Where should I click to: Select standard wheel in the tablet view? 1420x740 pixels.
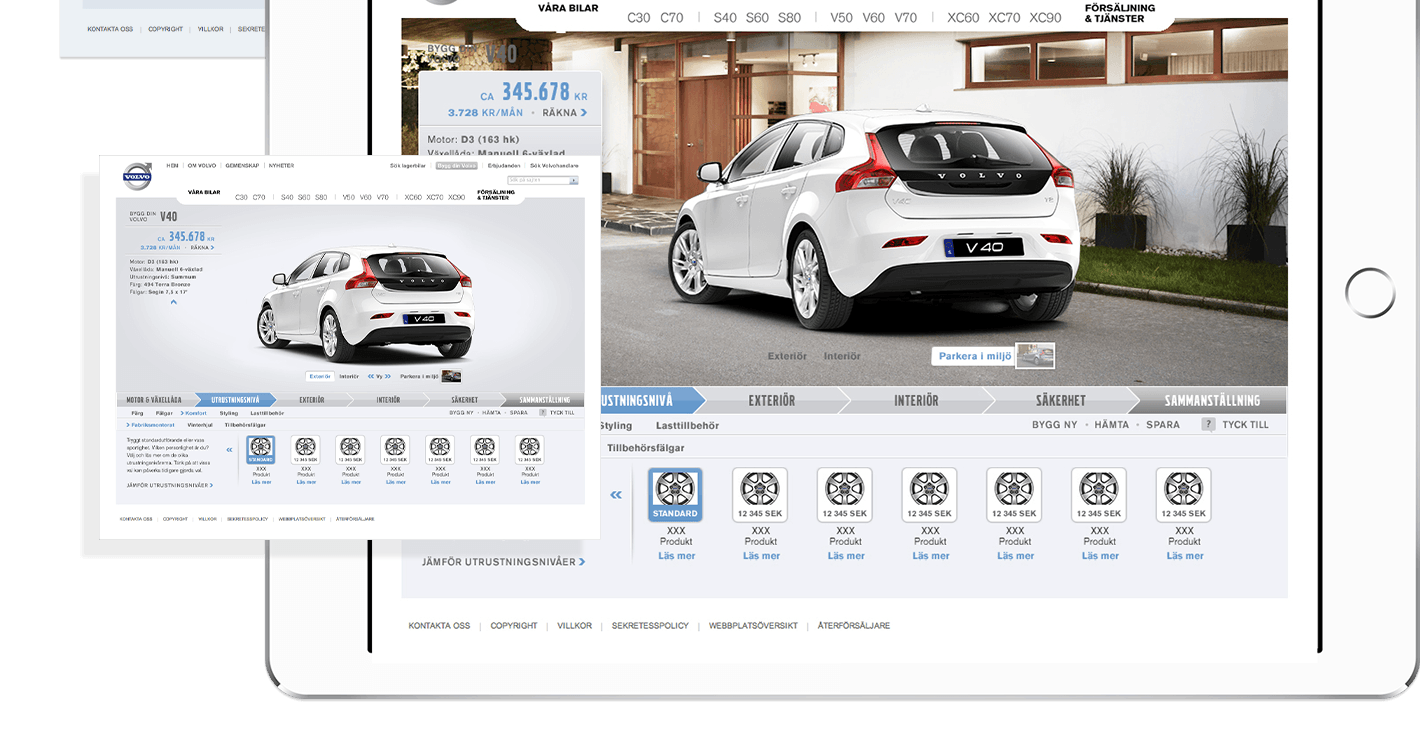point(675,495)
